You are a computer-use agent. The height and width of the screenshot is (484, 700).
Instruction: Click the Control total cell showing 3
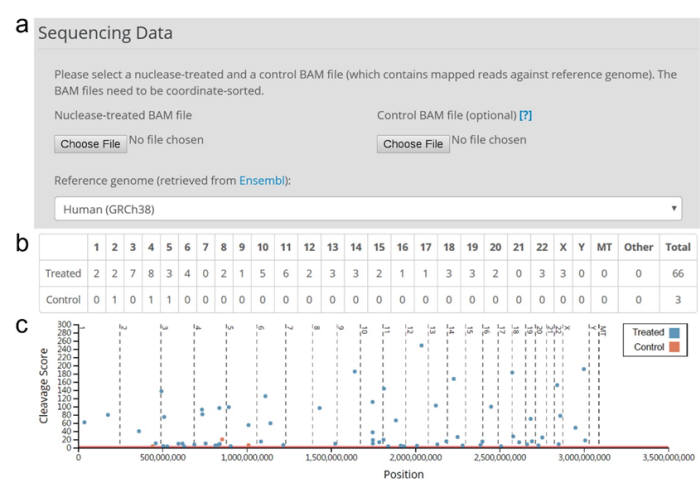click(x=676, y=298)
